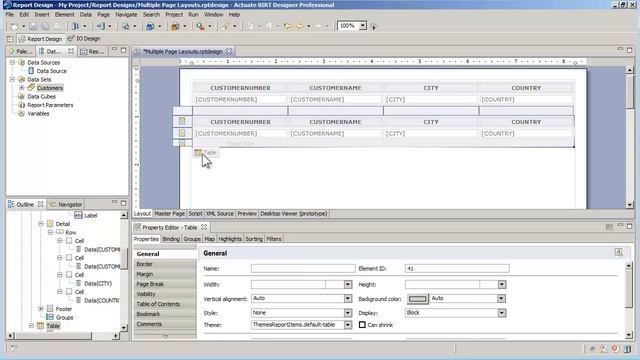Screen dimensions: 640x360
Task: Switch to the XML Source tab
Action: point(220,213)
